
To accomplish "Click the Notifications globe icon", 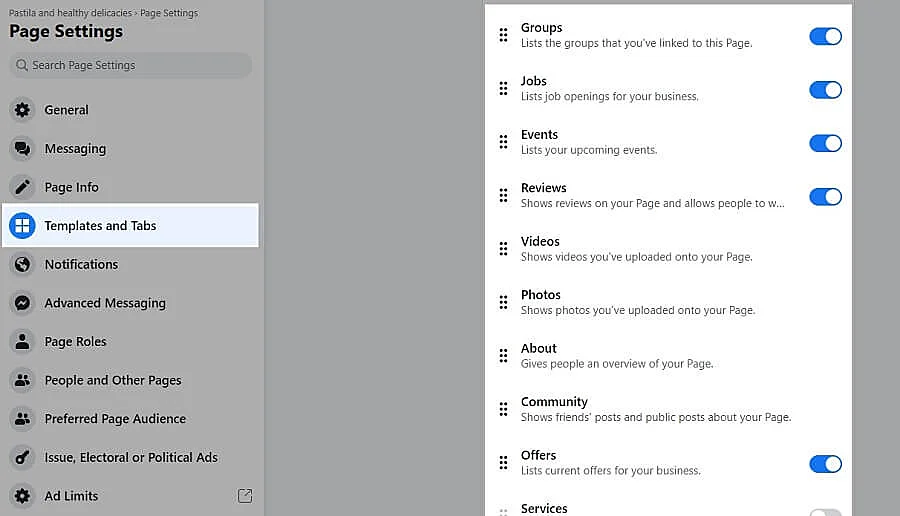I will coord(22,265).
